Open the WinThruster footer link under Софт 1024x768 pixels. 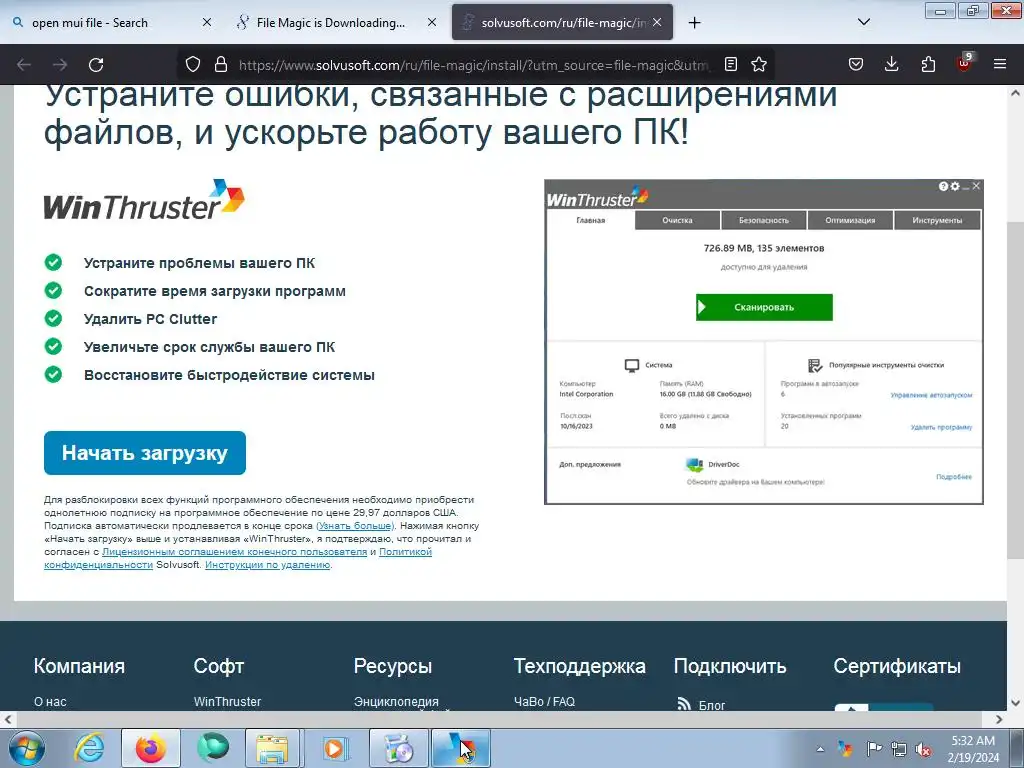coord(227,701)
